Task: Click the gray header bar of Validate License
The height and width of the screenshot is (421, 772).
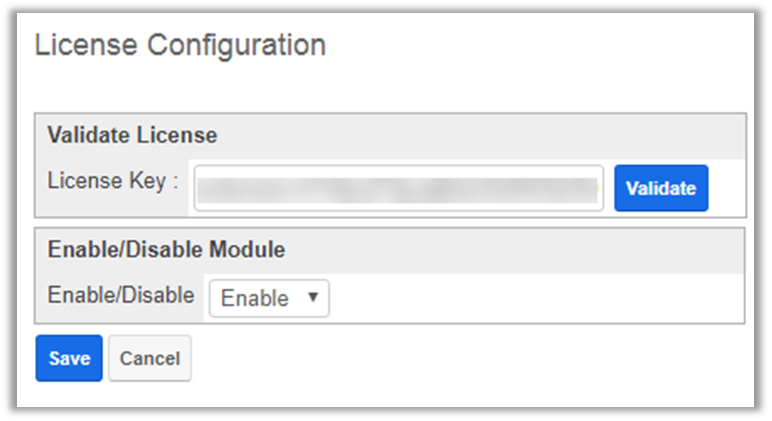Action: [480, 135]
